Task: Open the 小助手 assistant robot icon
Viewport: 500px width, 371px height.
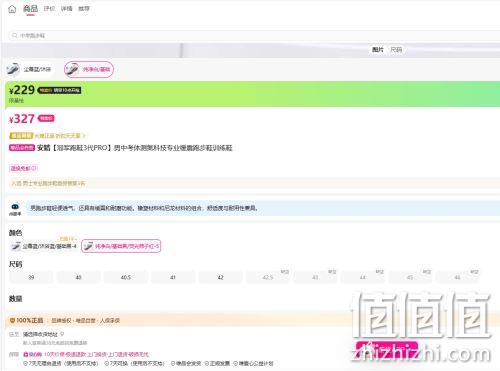Action: [x=15, y=207]
